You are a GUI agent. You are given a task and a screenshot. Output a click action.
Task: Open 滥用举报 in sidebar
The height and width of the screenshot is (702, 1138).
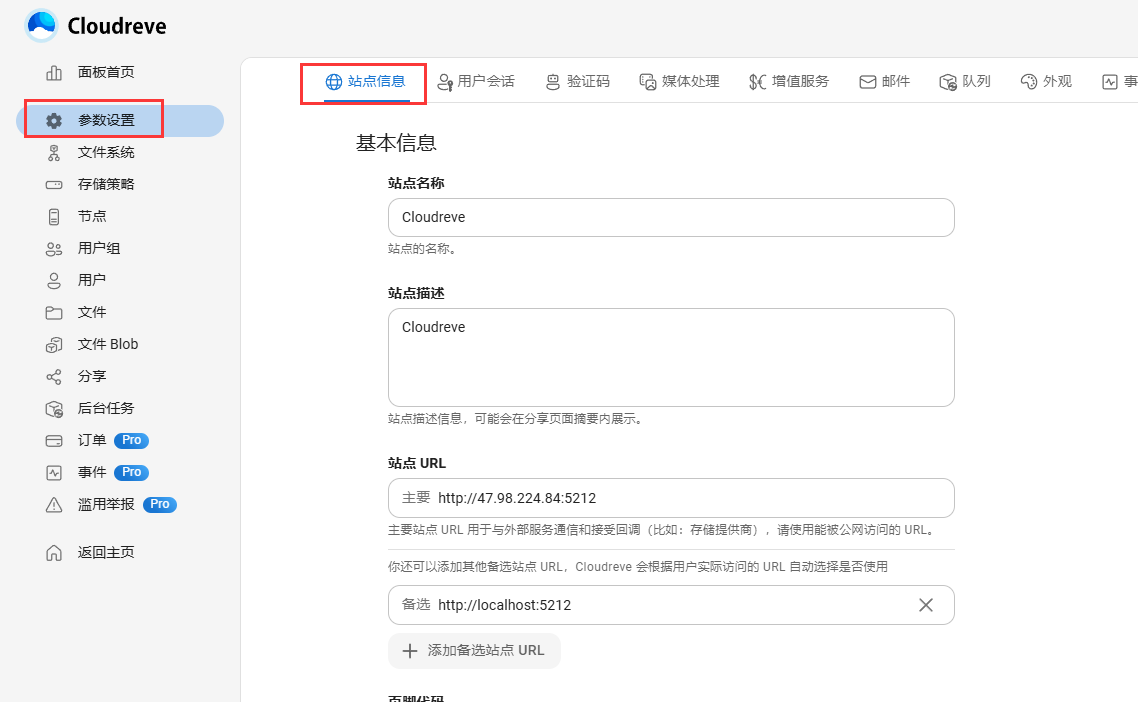[x=120, y=504]
